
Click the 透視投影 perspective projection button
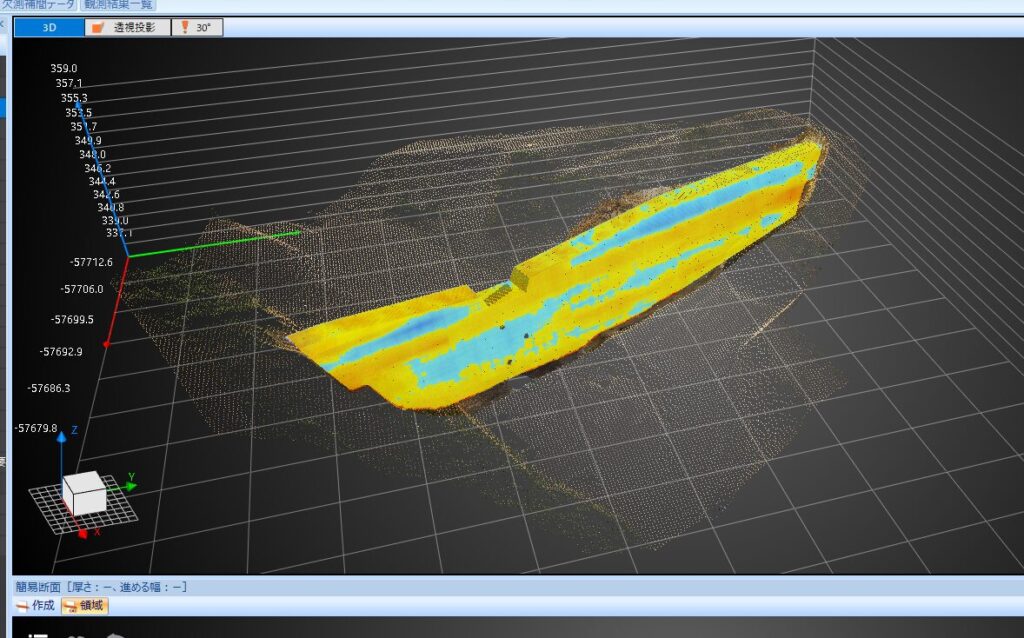(126, 27)
